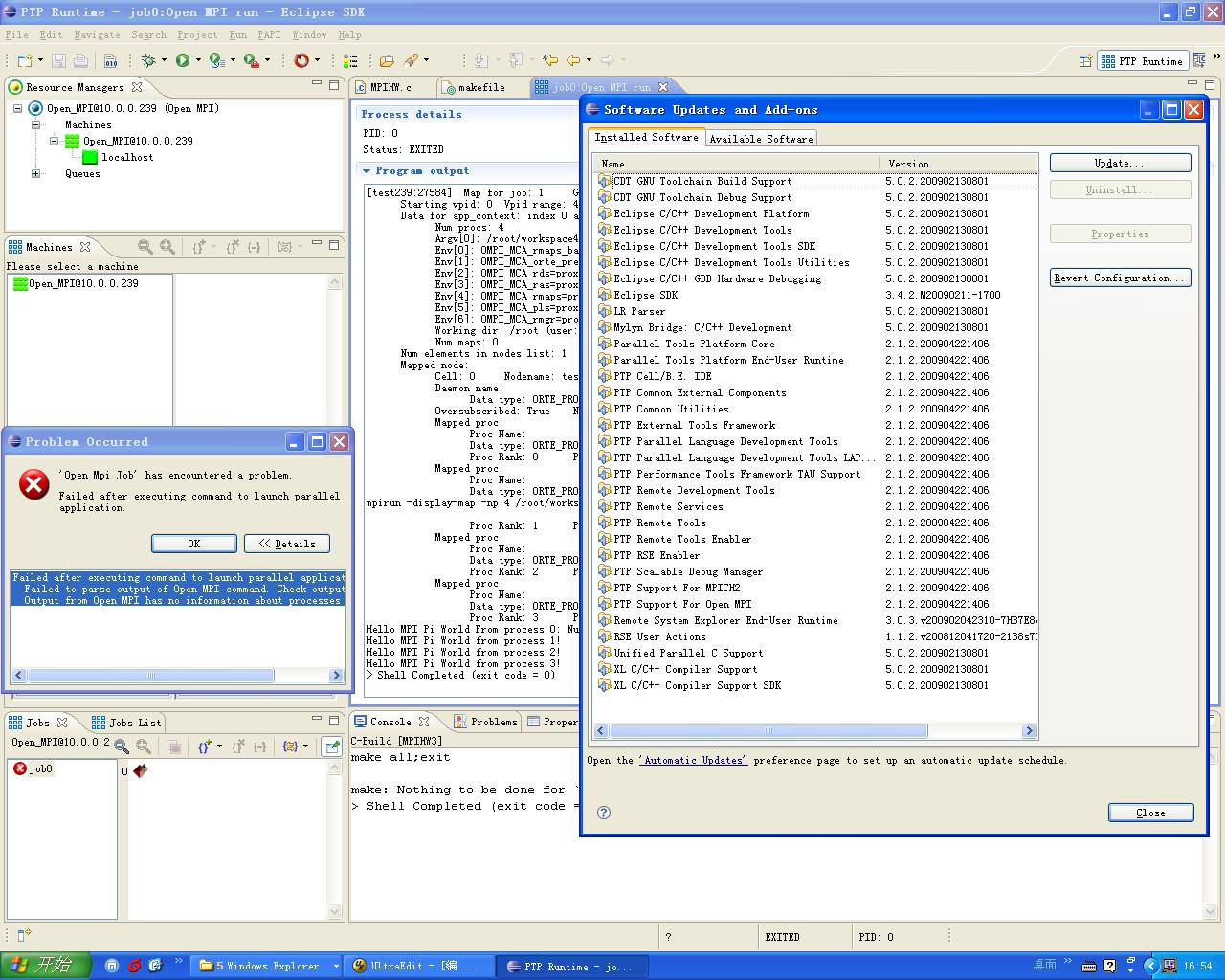Image resolution: width=1225 pixels, height=980 pixels.
Task: Click the Back arrow navigation icon
Action: [573, 60]
